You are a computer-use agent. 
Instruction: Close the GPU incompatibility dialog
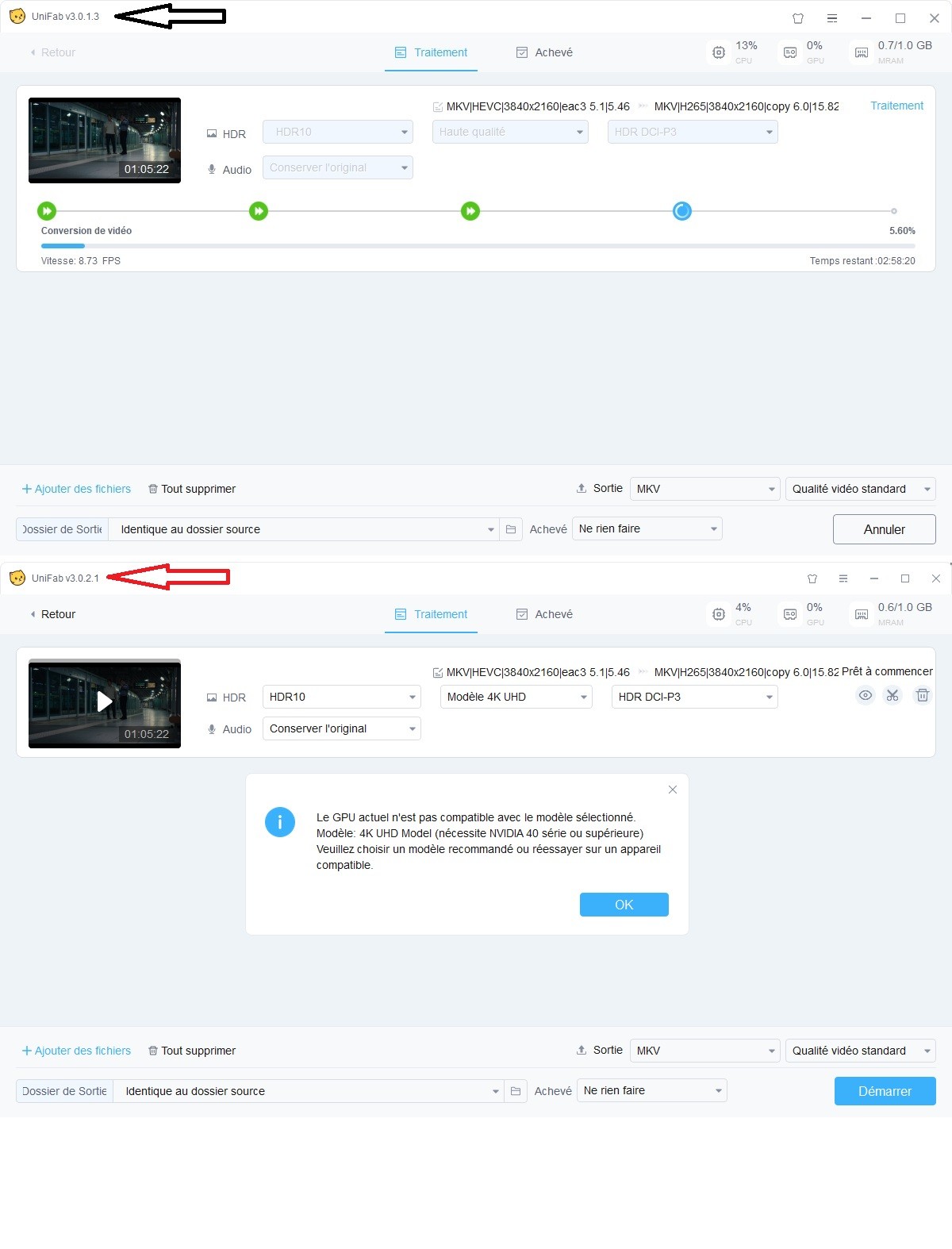(673, 790)
